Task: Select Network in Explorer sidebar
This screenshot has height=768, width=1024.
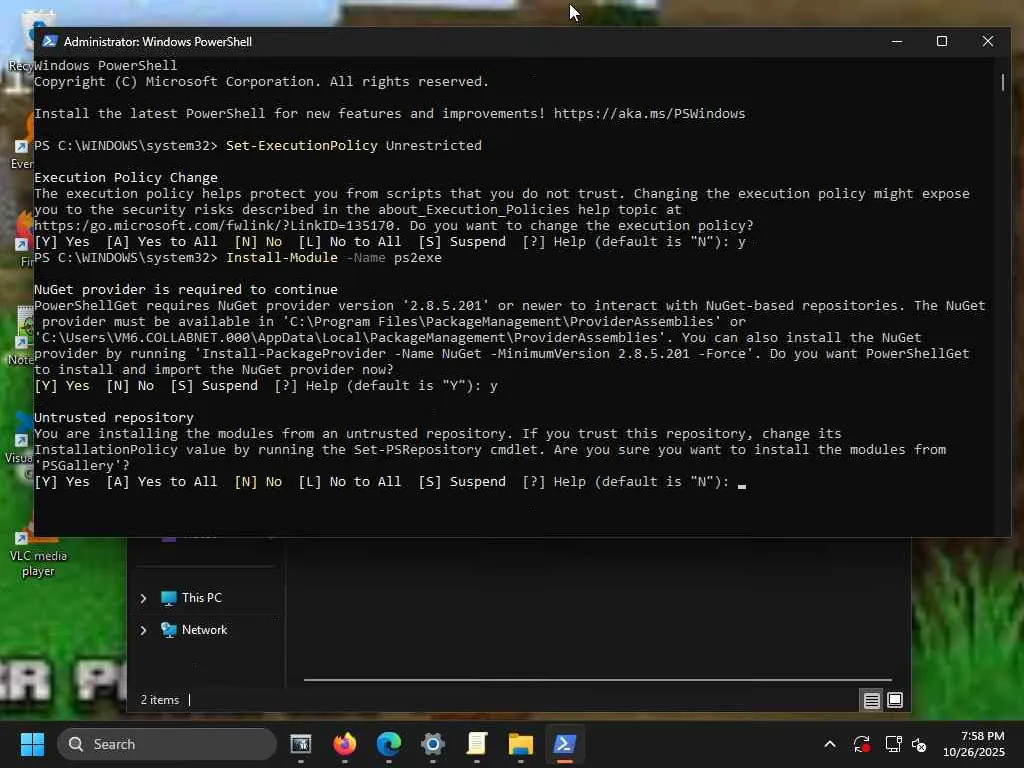Action: pyautogui.click(x=204, y=630)
